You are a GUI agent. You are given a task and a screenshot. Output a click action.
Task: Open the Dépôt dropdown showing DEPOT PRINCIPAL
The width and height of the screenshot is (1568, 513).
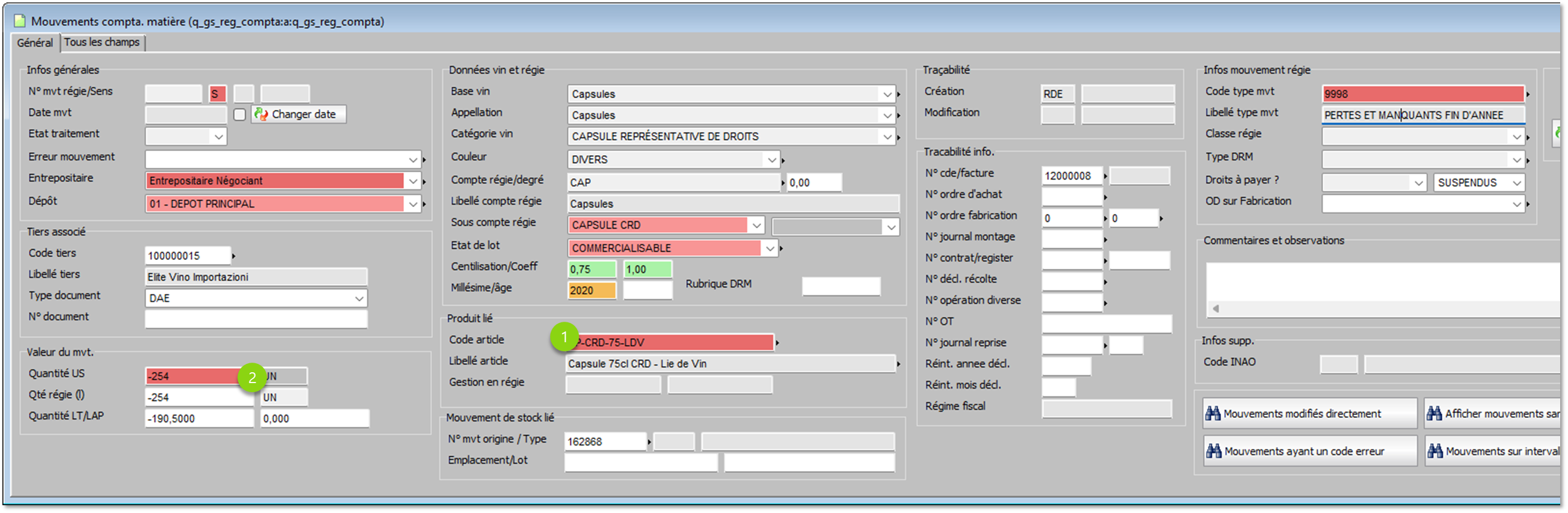click(x=412, y=204)
